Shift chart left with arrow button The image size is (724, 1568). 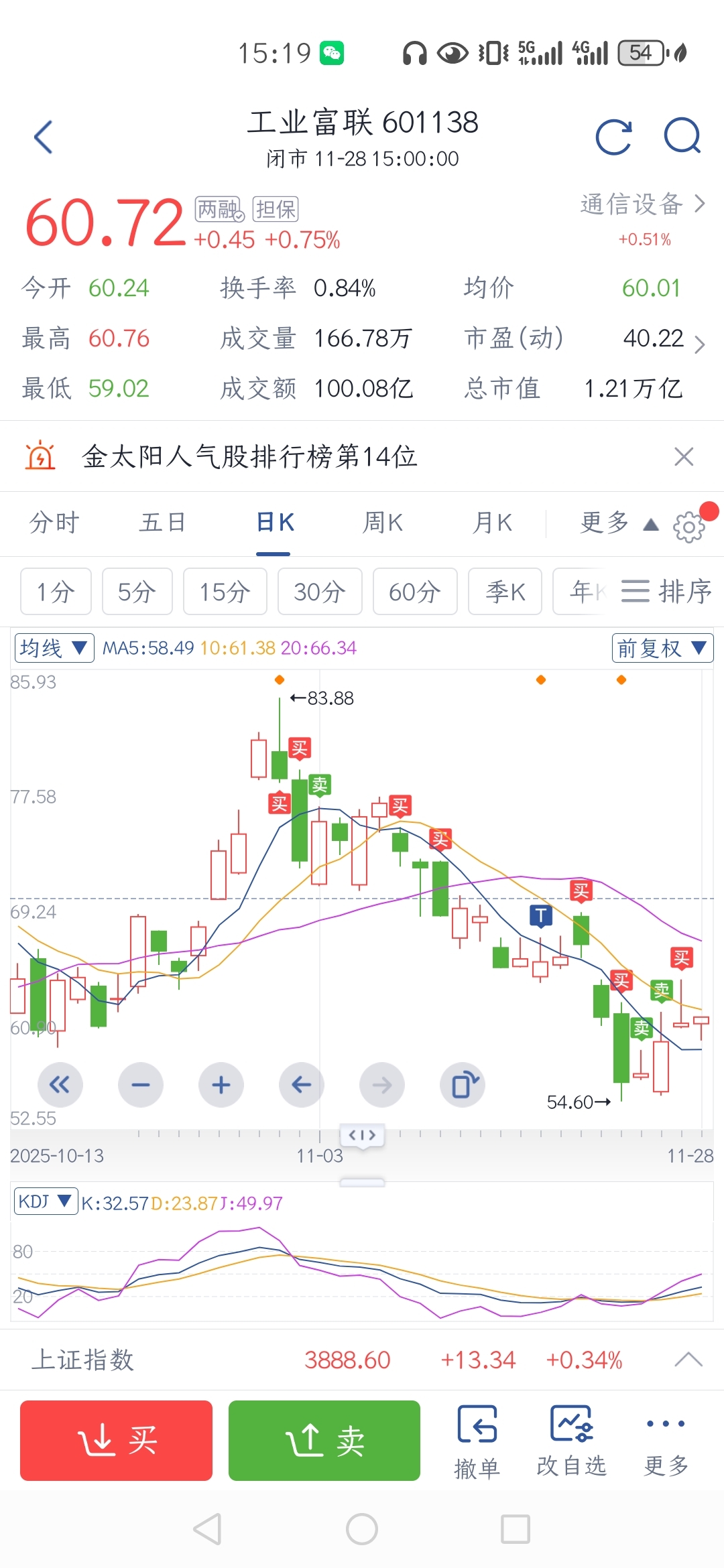pos(302,1084)
